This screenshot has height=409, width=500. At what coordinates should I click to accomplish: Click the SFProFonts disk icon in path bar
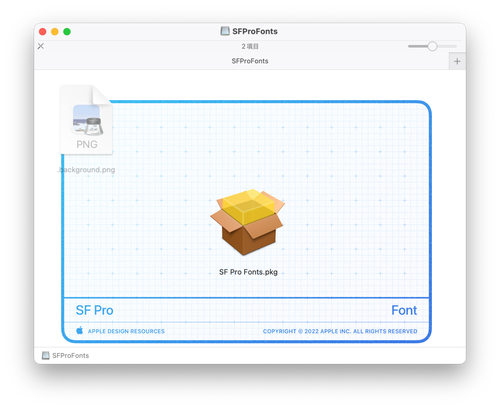[46, 355]
